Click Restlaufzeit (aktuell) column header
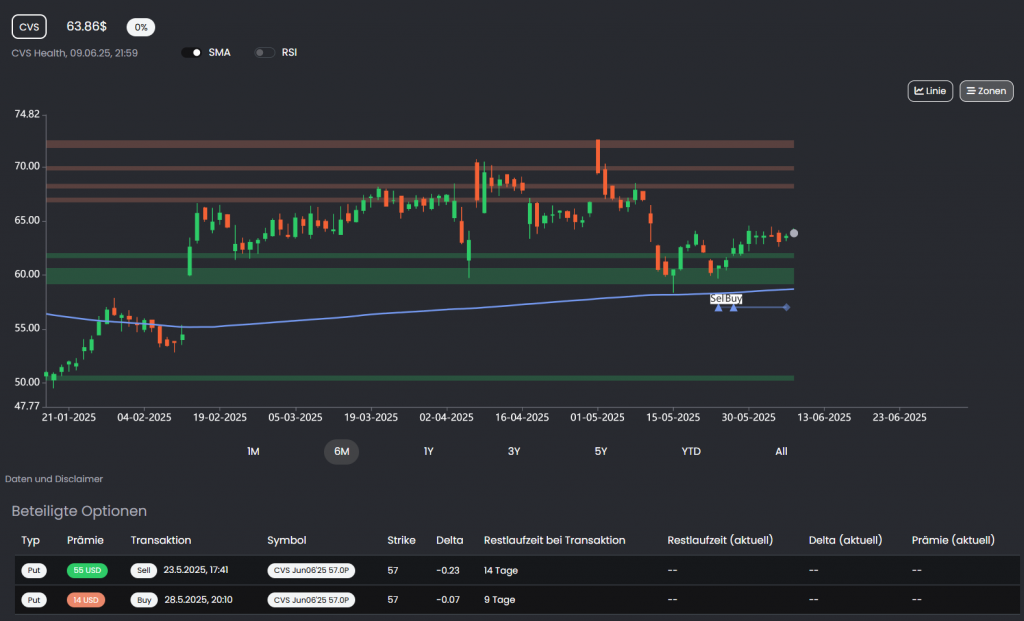This screenshot has height=621, width=1024. tap(720, 540)
